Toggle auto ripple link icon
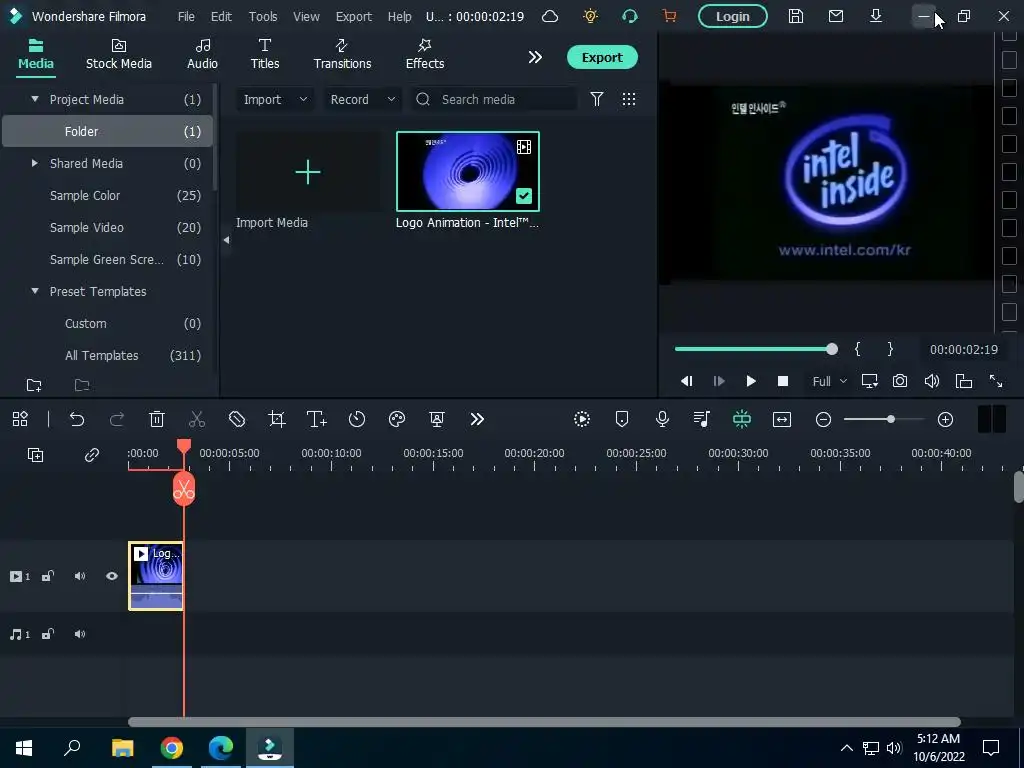The width and height of the screenshot is (1024, 768). (x=91, y=455)
